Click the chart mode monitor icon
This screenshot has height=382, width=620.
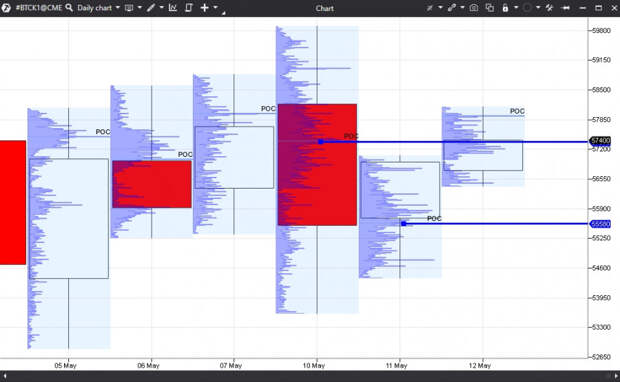129,8
